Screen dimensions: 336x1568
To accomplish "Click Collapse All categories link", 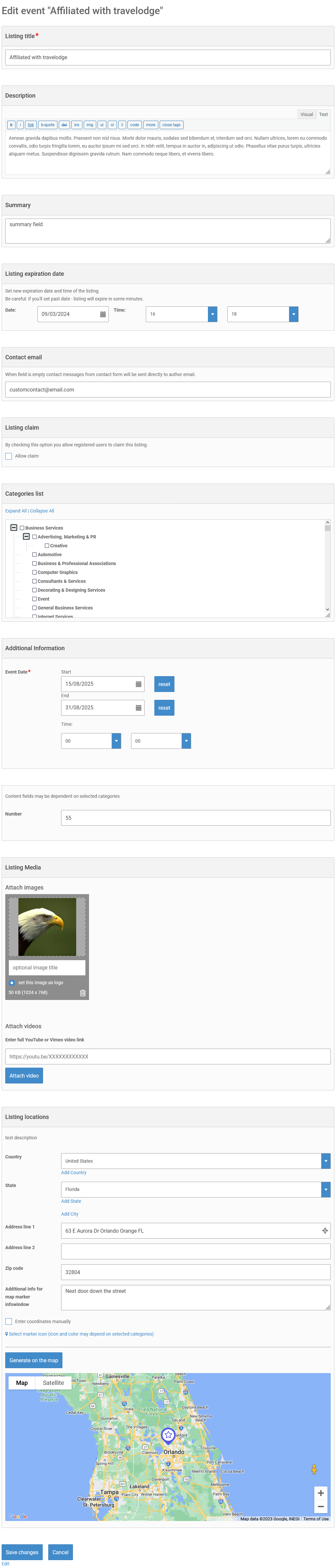I will [42, 511].
